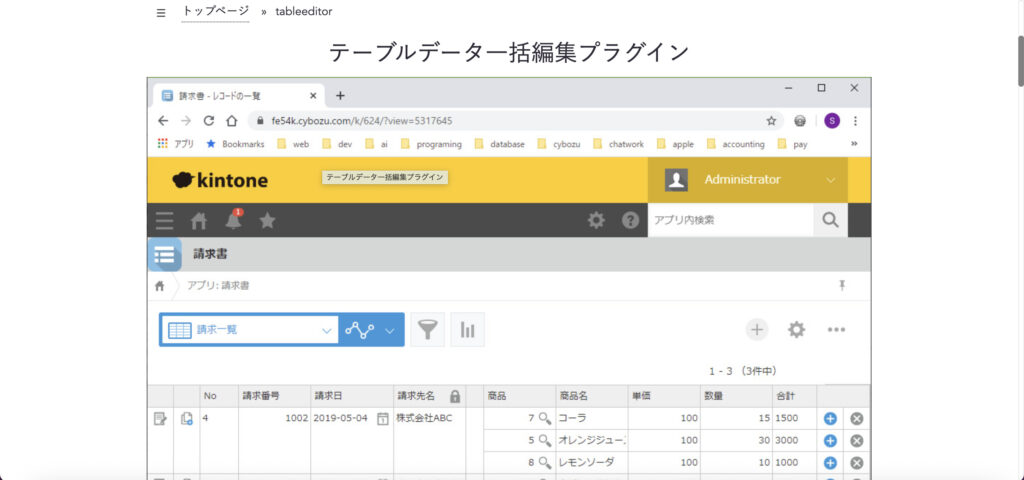Focus the fe54k.cybozu.com address bar
Viewport: 1024px width, 480px height.
point(516,121)
